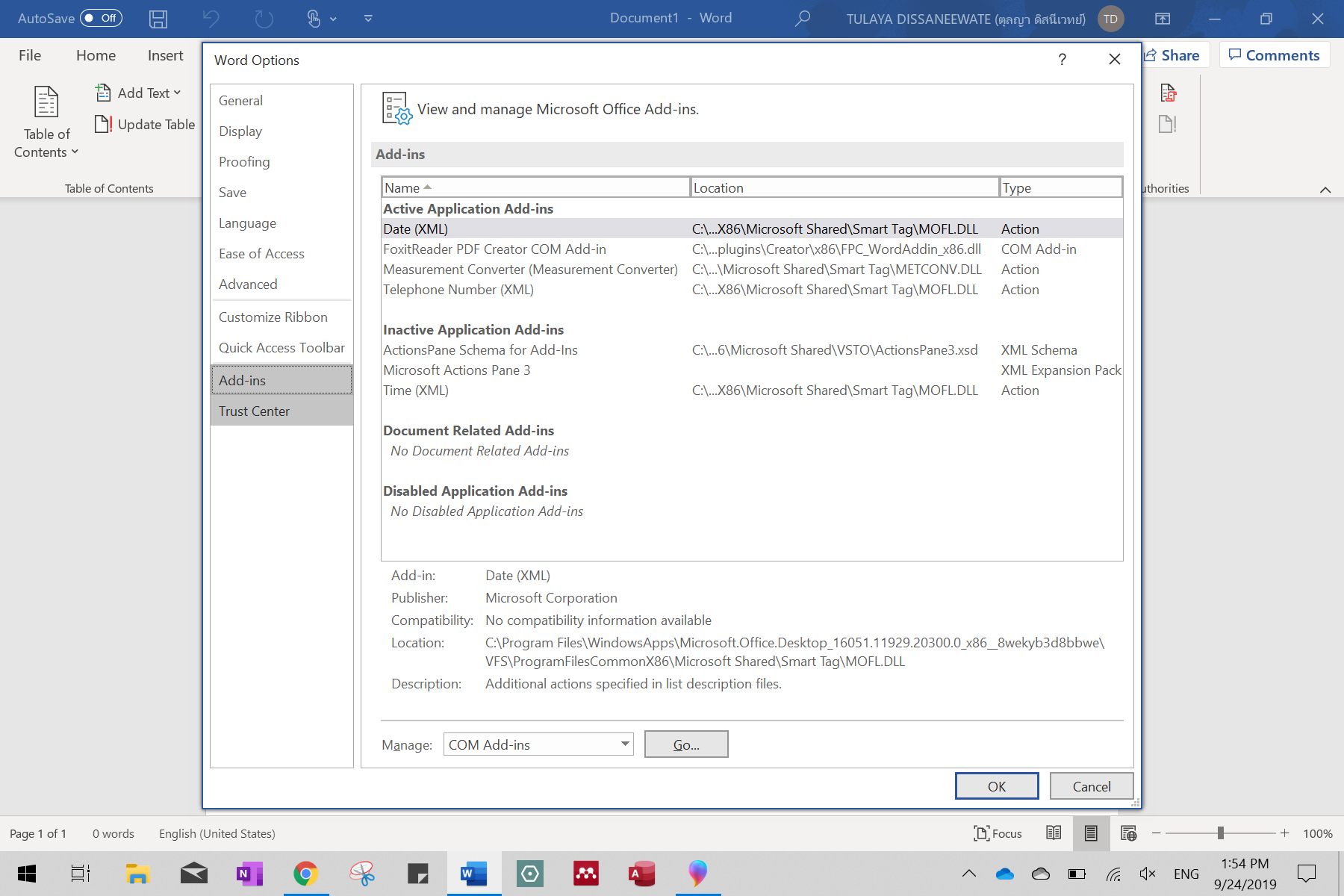Switch to Print Layout view
The height and width of the screenshot is (896, 1344).
click(x=1091, y=833)
